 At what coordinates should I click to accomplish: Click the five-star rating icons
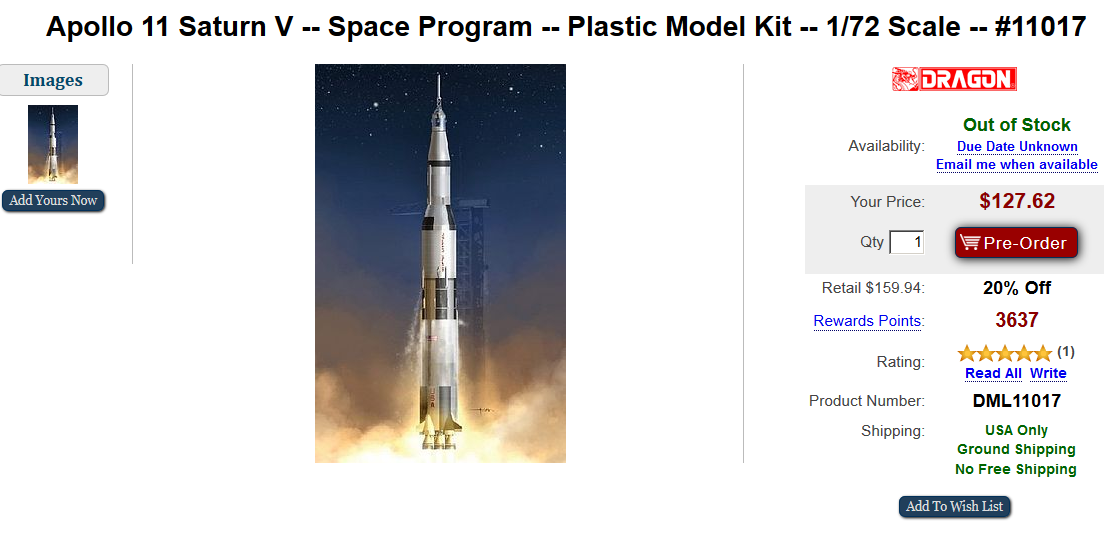coord(1005,353)
